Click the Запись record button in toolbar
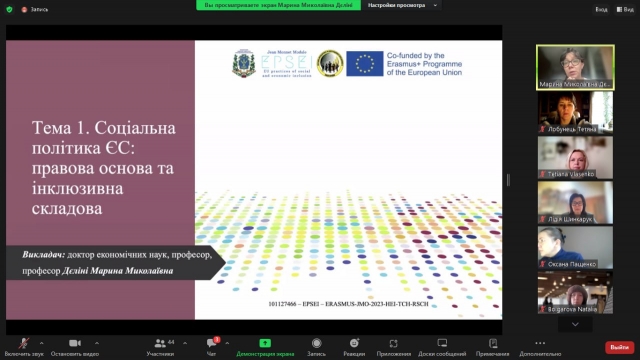This screenshot has height=360, width=640. pyautogui.click(x=316, y=347)
